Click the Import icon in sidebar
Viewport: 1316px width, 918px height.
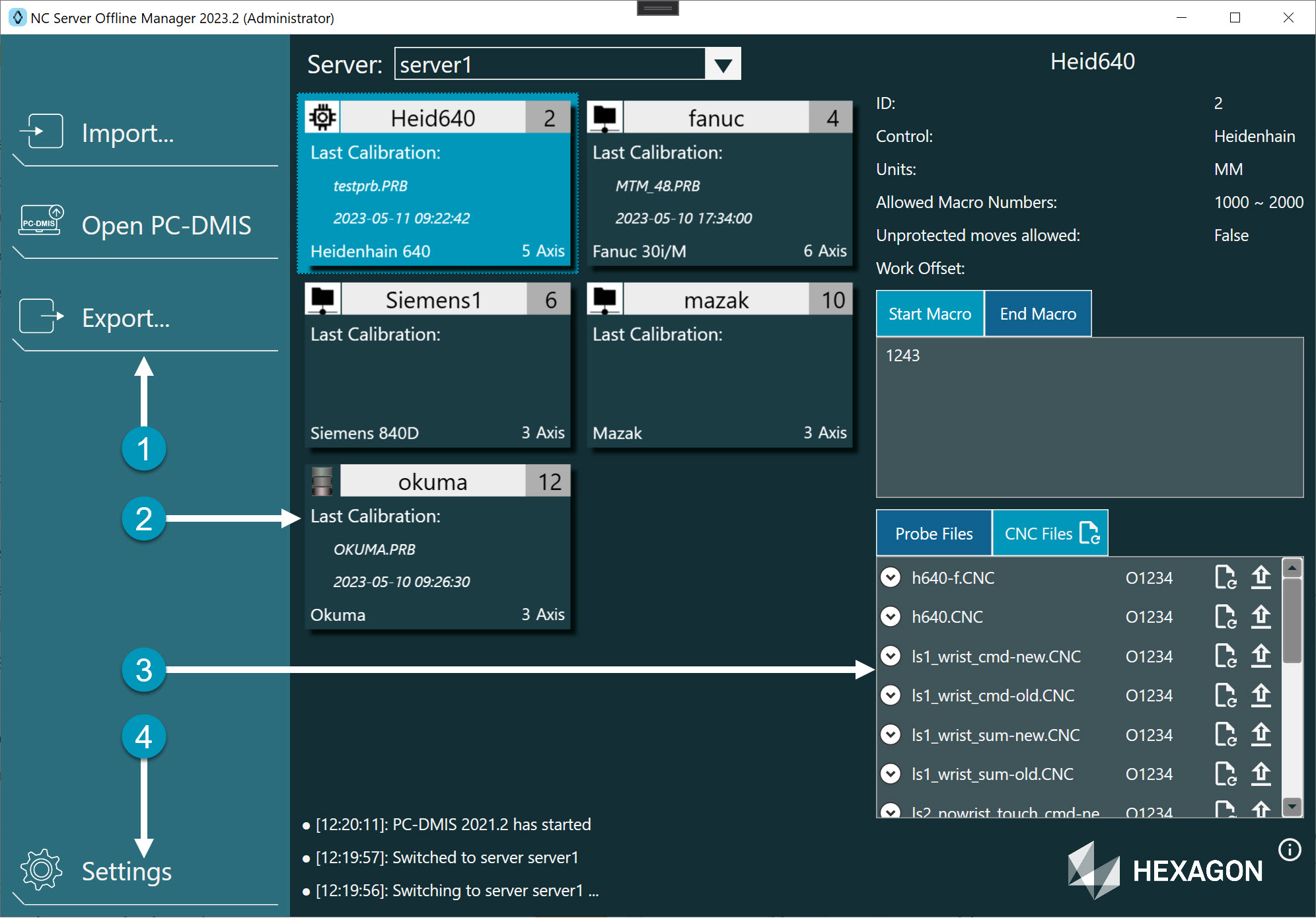click(42, 131)
